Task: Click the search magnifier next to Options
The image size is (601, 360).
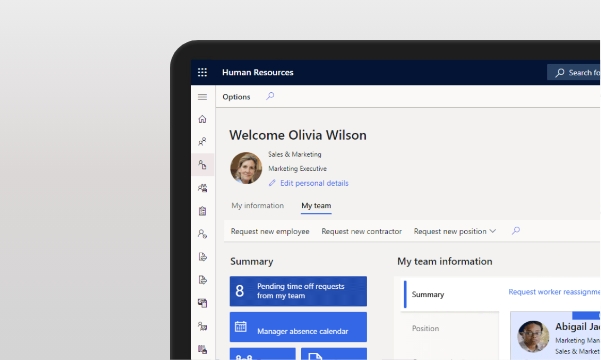Action: 270,96
